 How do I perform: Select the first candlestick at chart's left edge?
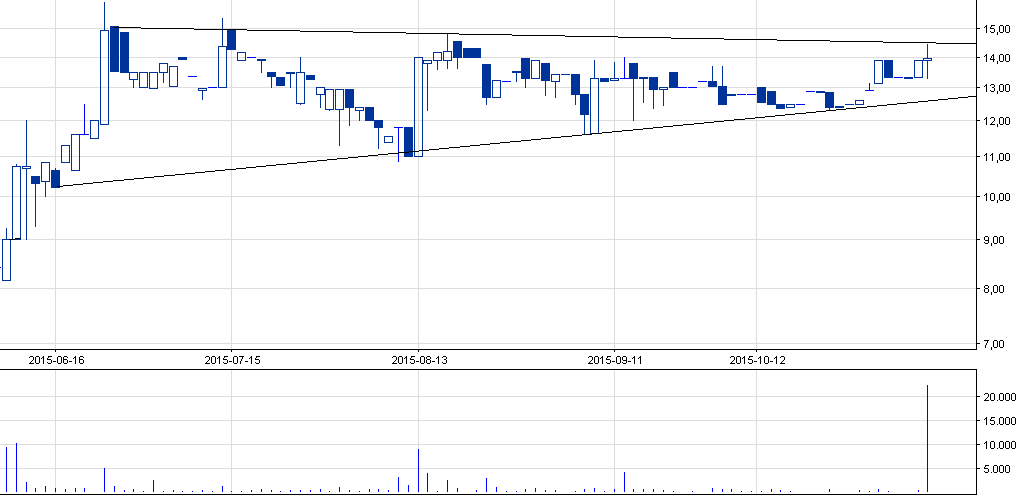(x=6, y=260)
